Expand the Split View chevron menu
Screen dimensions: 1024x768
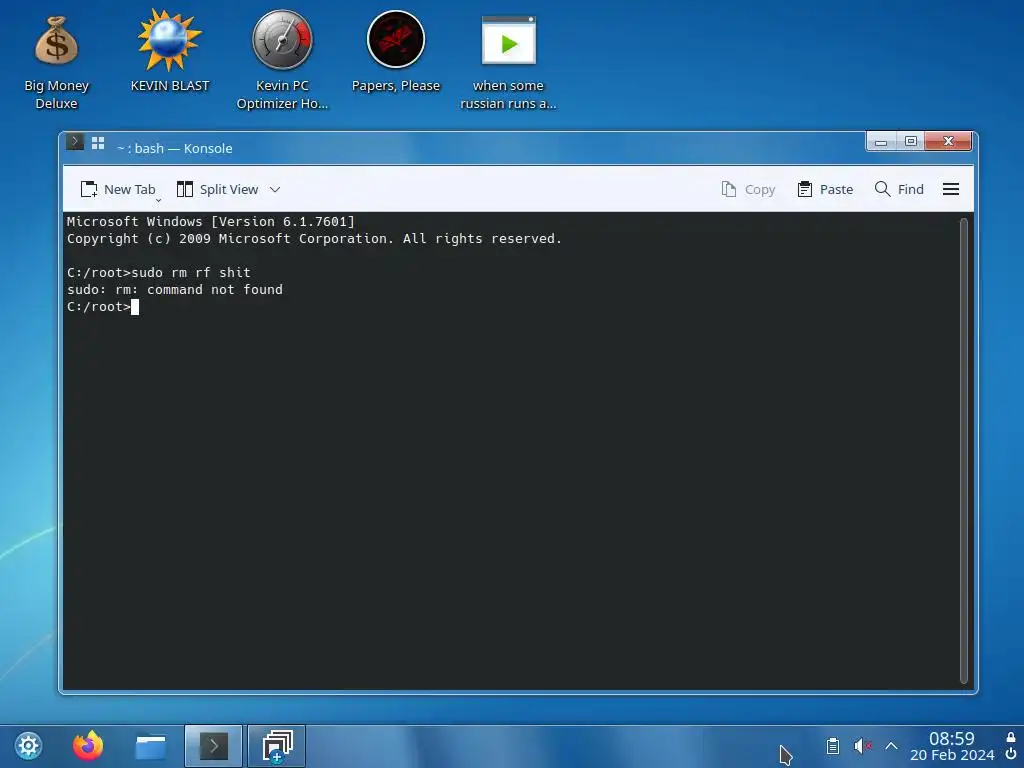[x=275, y=189]
